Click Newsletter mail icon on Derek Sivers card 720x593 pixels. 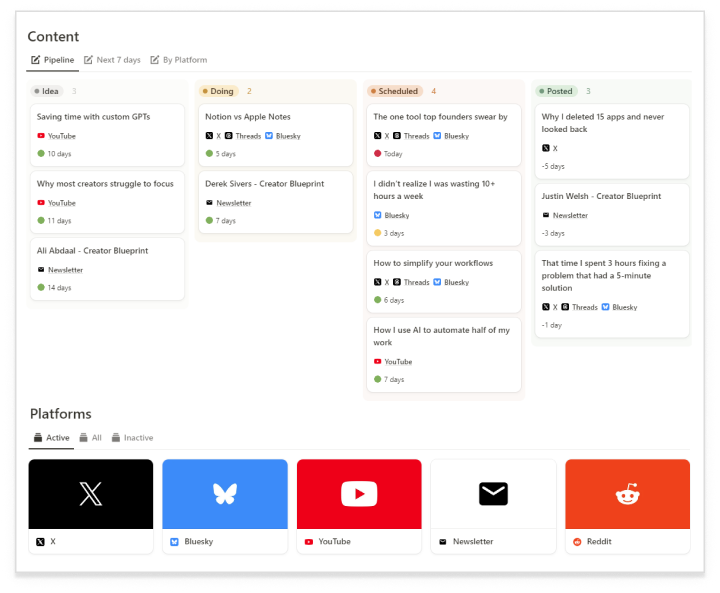click(209, 203)
